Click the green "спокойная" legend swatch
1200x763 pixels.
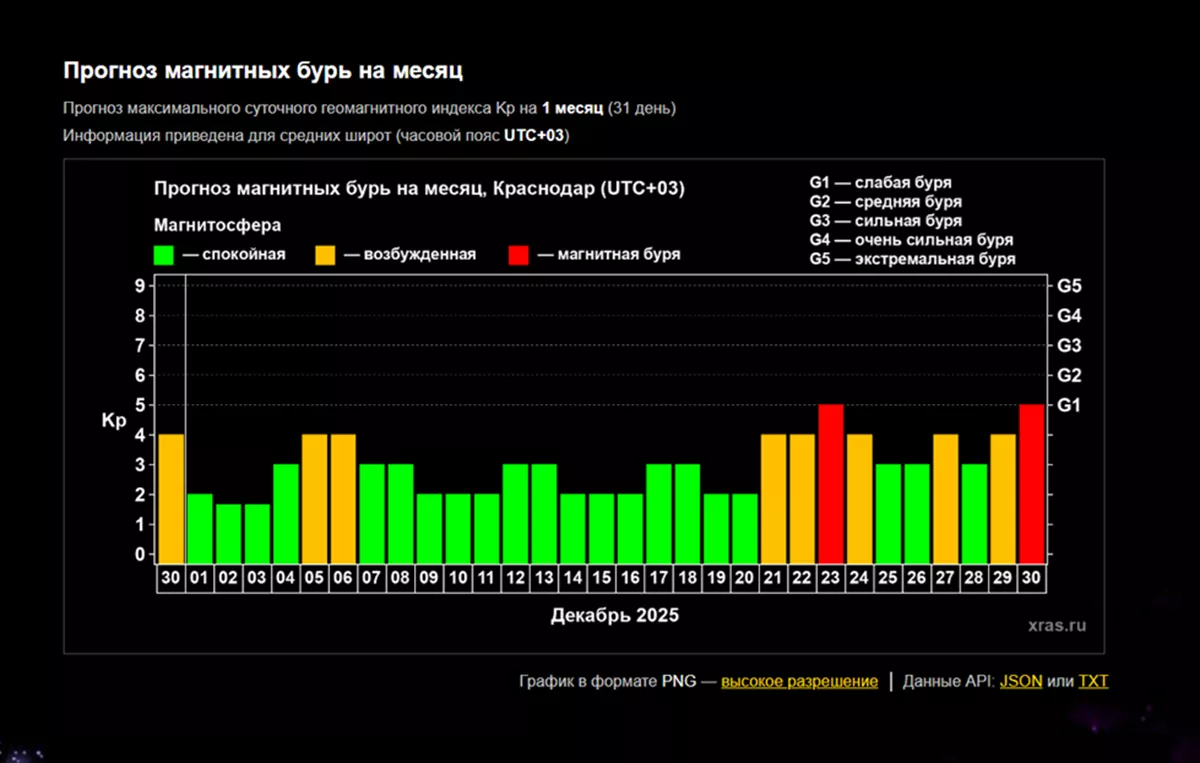tap(164, 255)
